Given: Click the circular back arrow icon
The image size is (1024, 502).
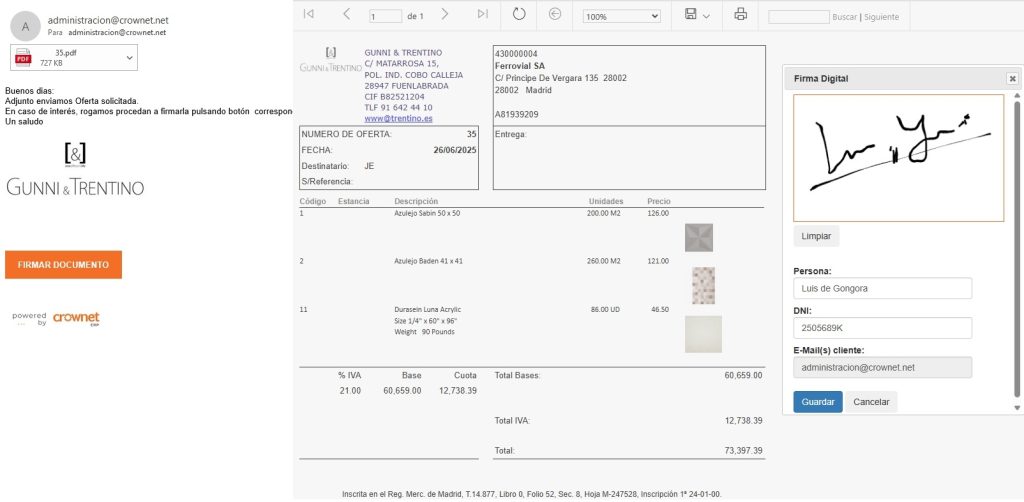Looking at the screenshot, I should (555, 14).
